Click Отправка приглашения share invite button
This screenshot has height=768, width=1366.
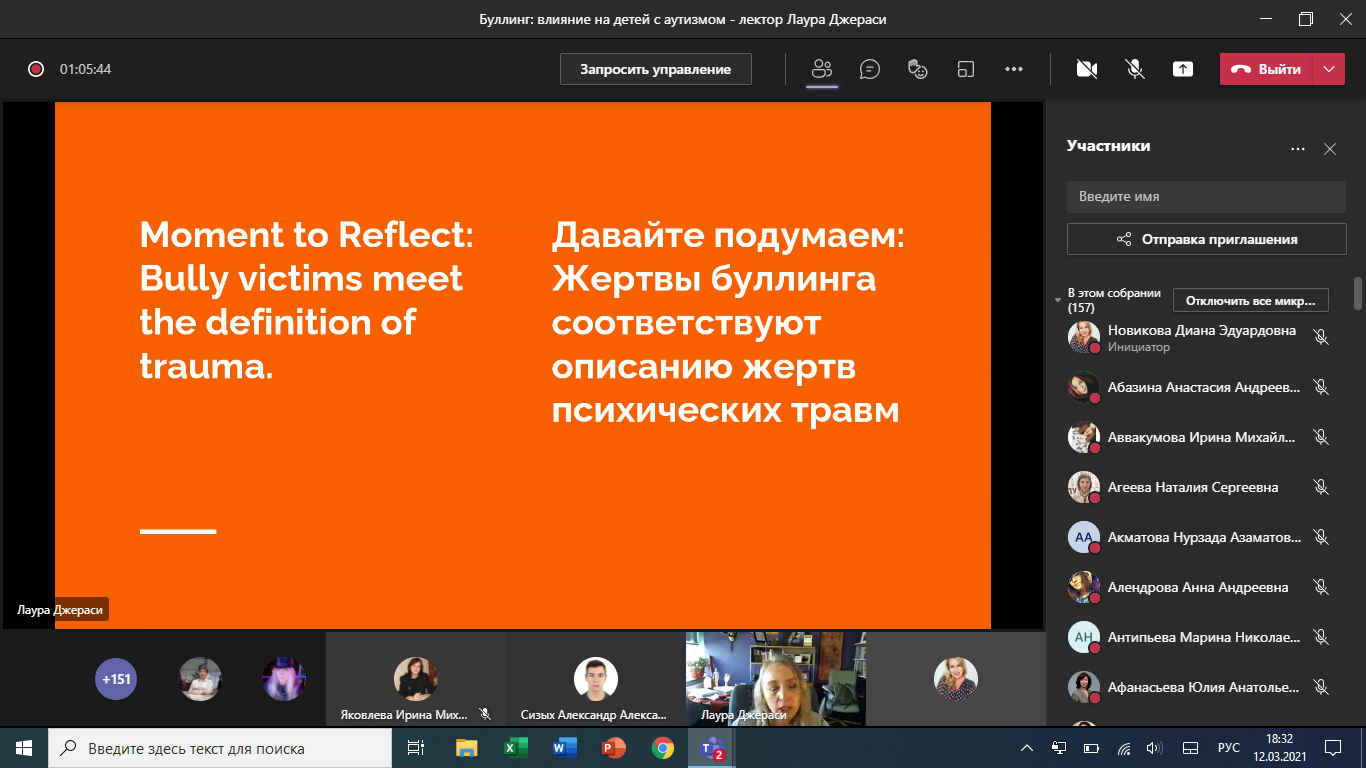(x=1205, y=239)
